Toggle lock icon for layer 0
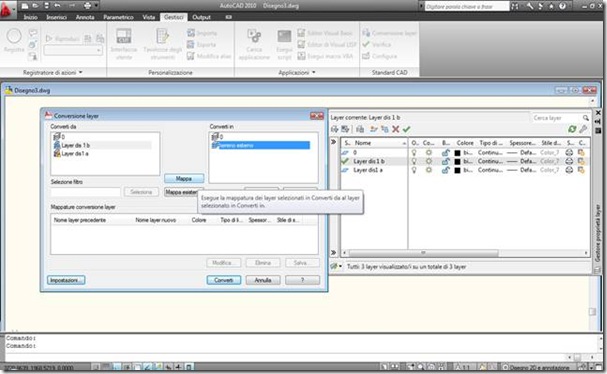 pyautogui.click(x=446, y=153)
